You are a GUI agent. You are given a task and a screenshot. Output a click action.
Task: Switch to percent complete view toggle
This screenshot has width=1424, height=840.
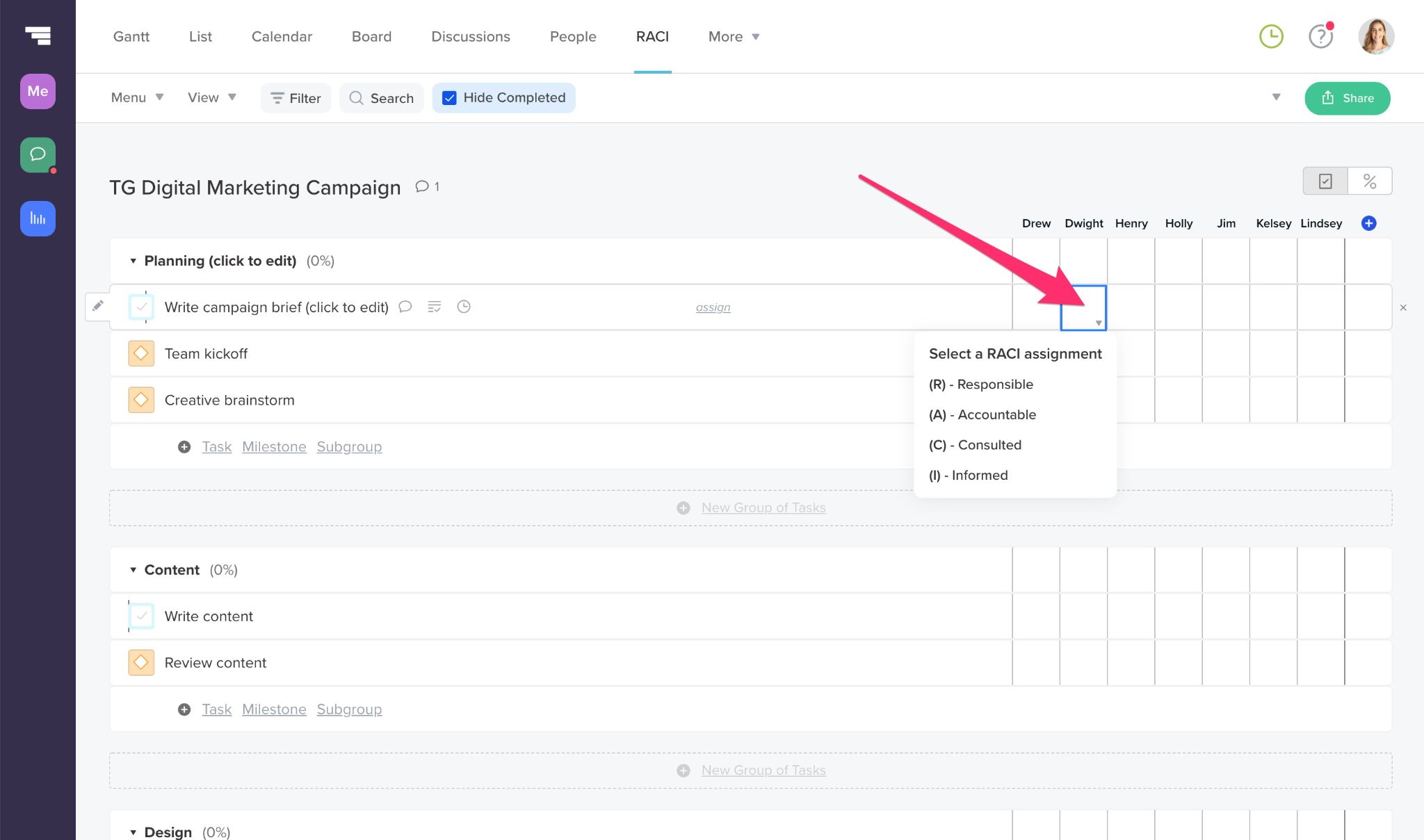coord(1369,181)
